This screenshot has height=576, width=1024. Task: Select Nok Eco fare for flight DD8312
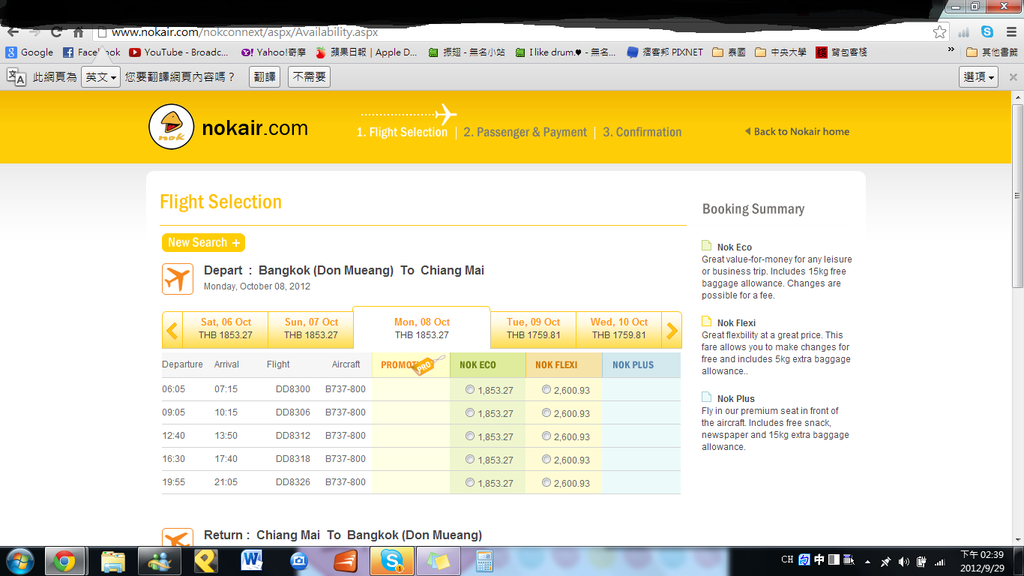click(x=470, y=436)
